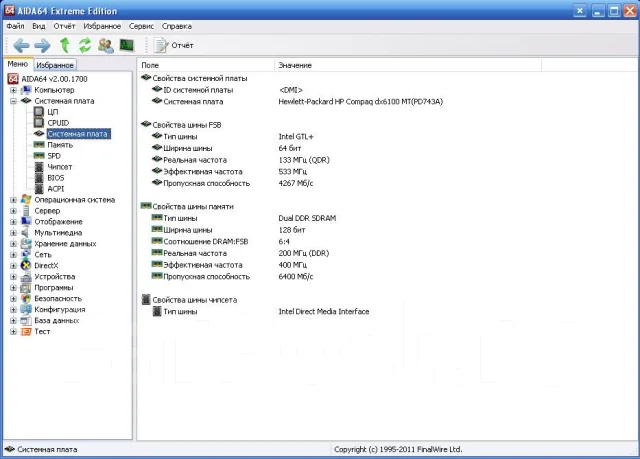
Task: Click the DirectX logo icon
Action: point(26,266)
